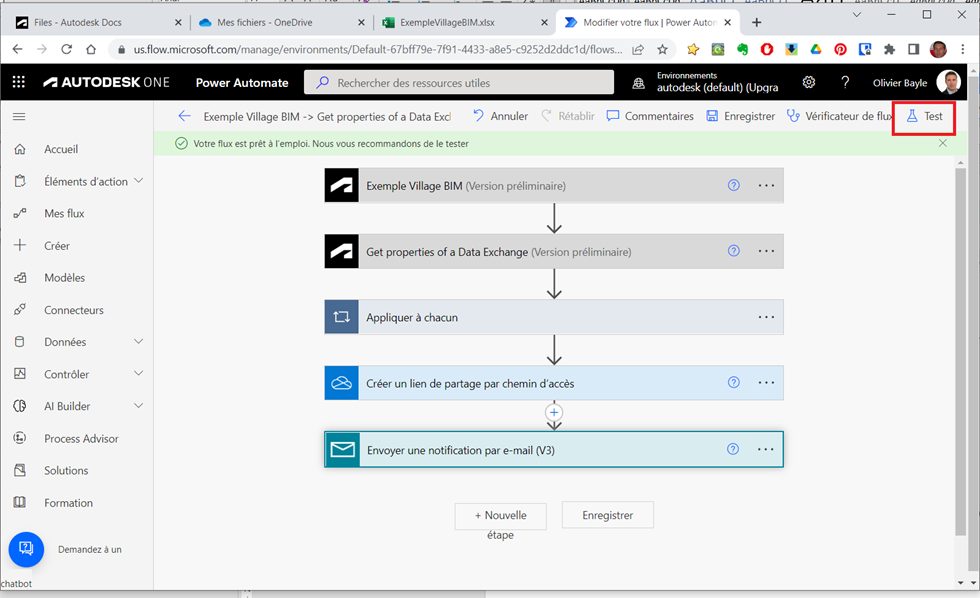This screenshot has height=598, width=980.
Task: Open a new browser tab
Action: 756,22
